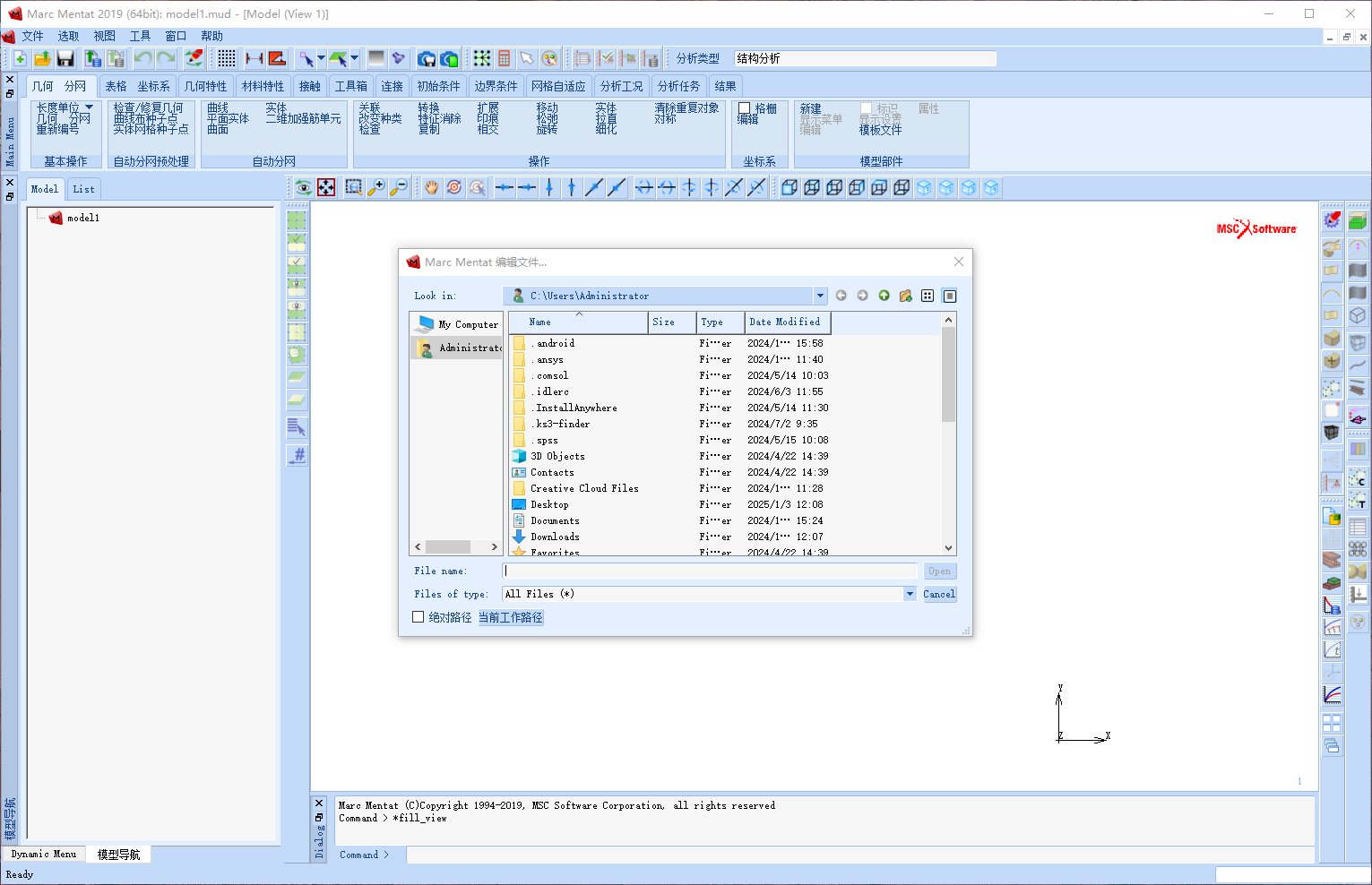
Task: Expand the 长度单位 dropdown
Action: pos(89,107)
